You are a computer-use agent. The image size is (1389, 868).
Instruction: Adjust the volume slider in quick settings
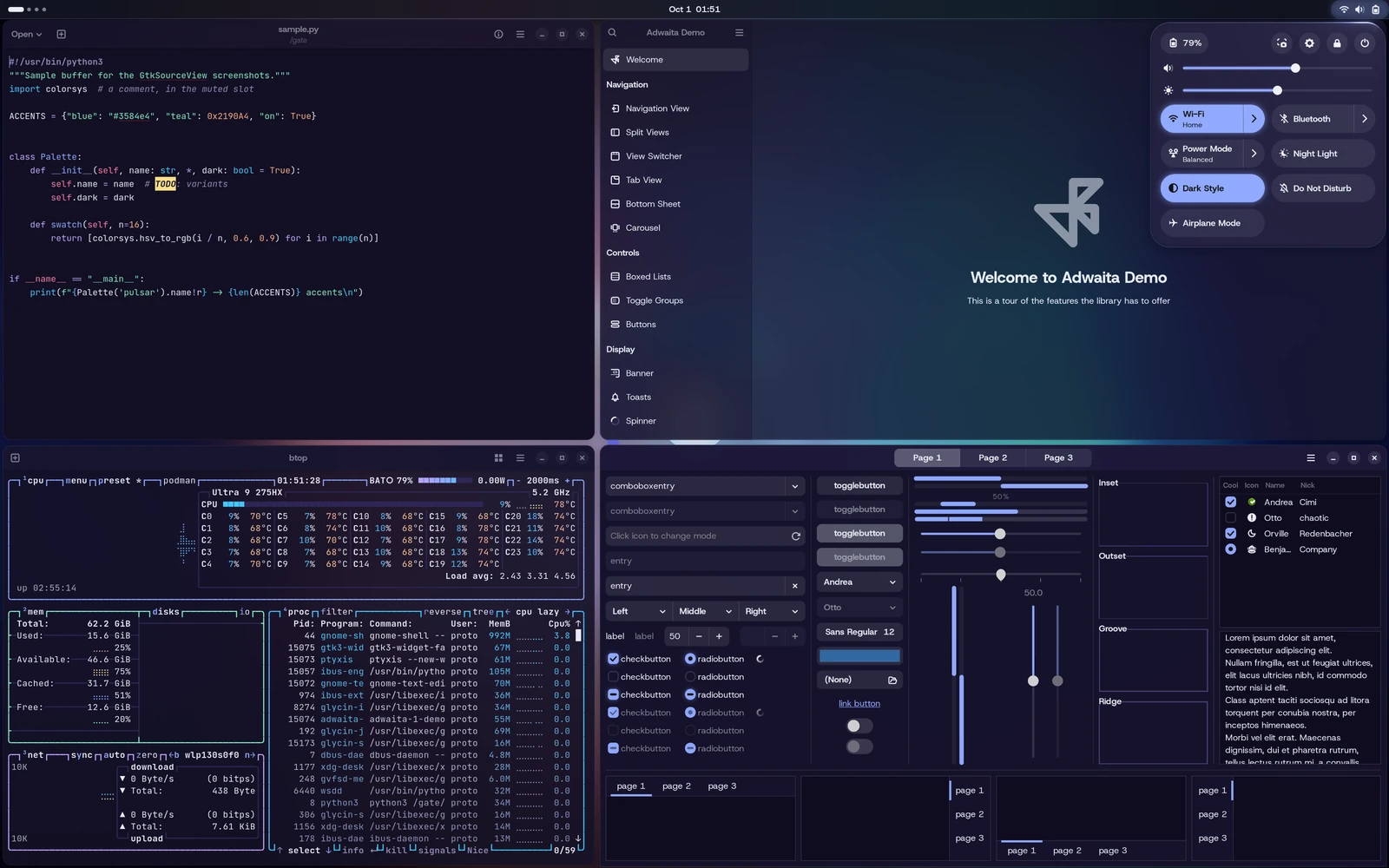[1277, 68]
